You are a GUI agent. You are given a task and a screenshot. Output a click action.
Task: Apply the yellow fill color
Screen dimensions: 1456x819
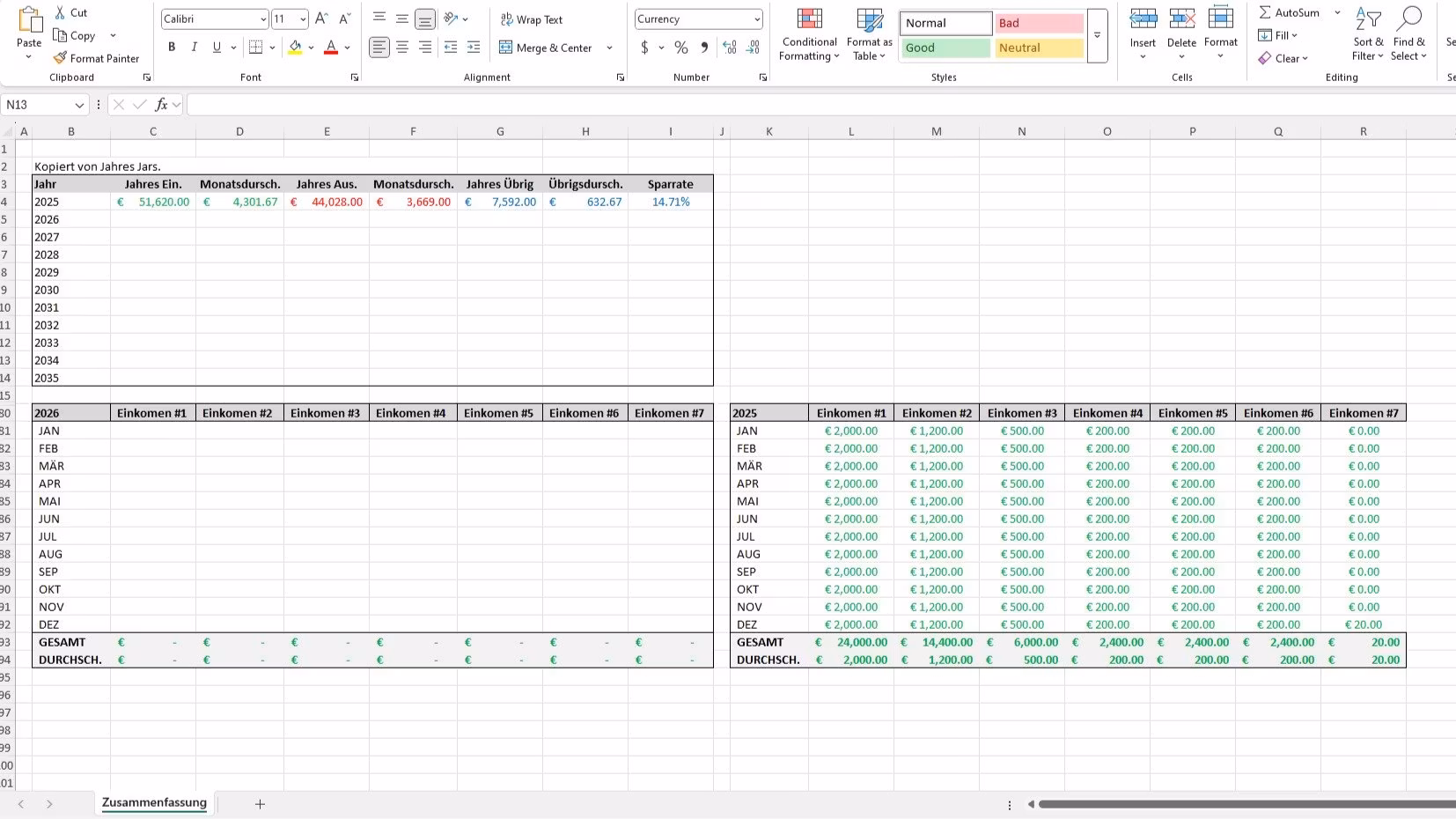295,48
